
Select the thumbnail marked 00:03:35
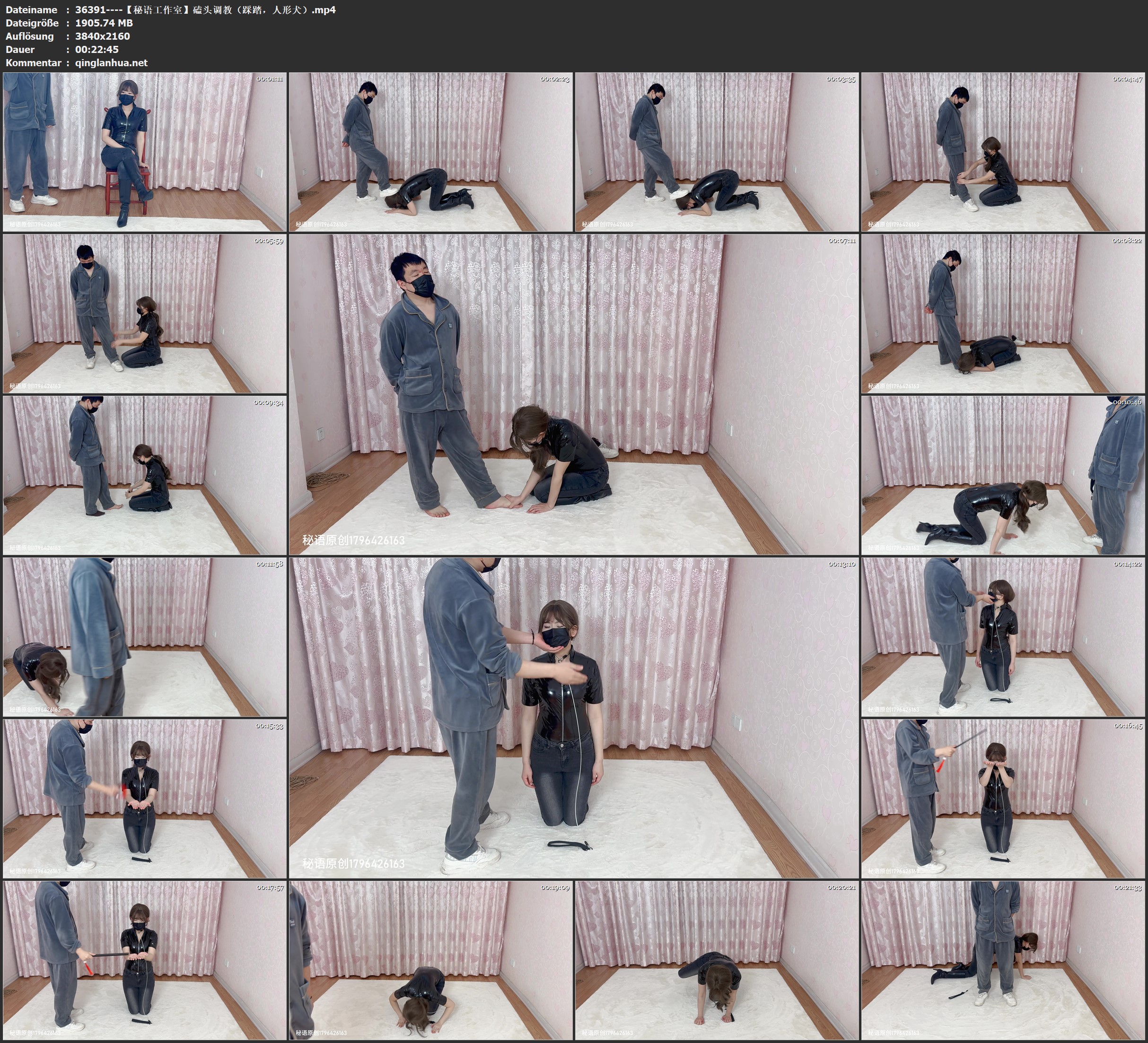tap(716, 151)
